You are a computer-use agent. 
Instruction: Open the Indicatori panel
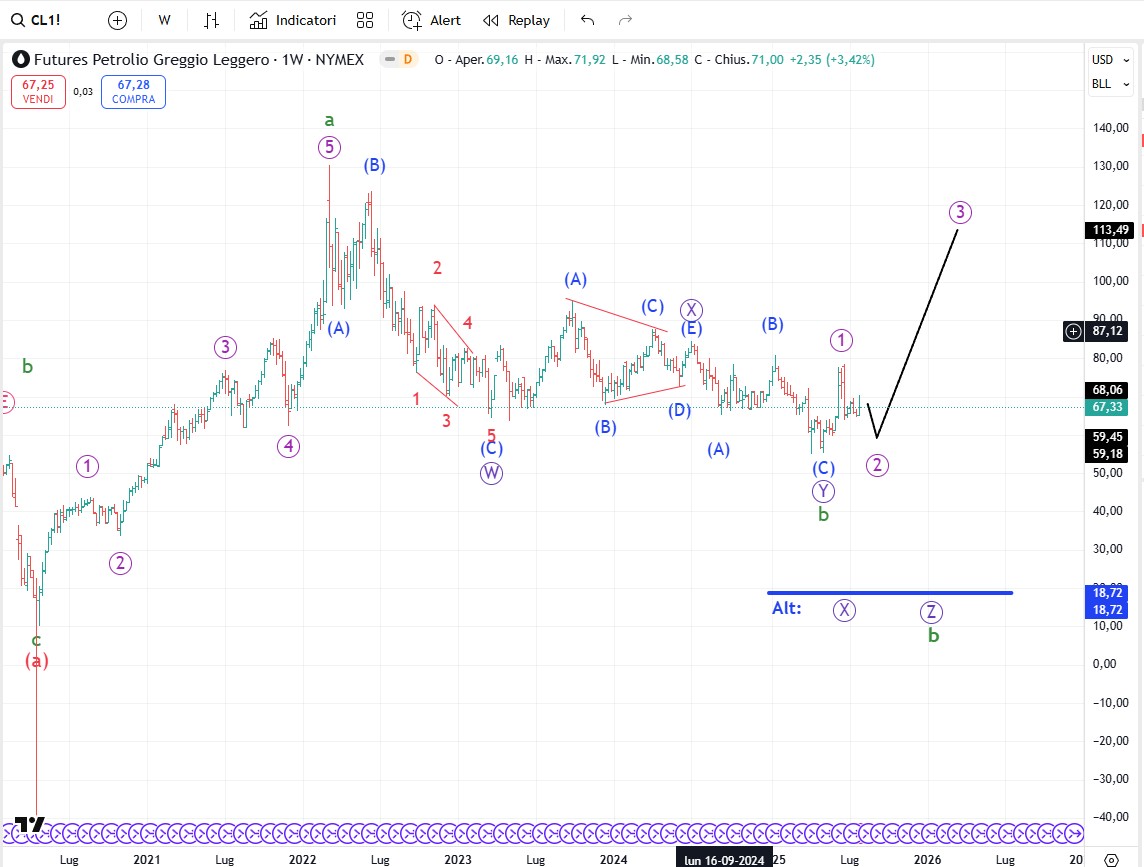tap(293, 20)
